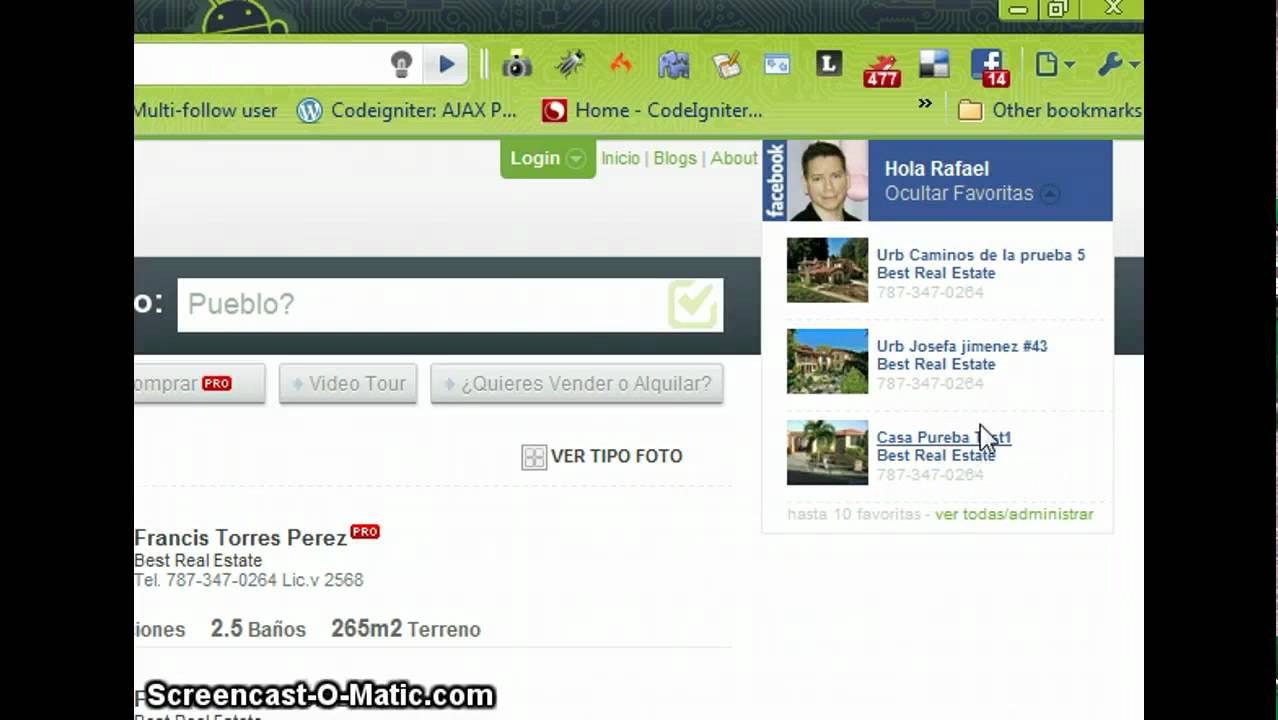Open the page menu dropdown
Viewport: 1278px width, 720px height.
coord(1053,65)
